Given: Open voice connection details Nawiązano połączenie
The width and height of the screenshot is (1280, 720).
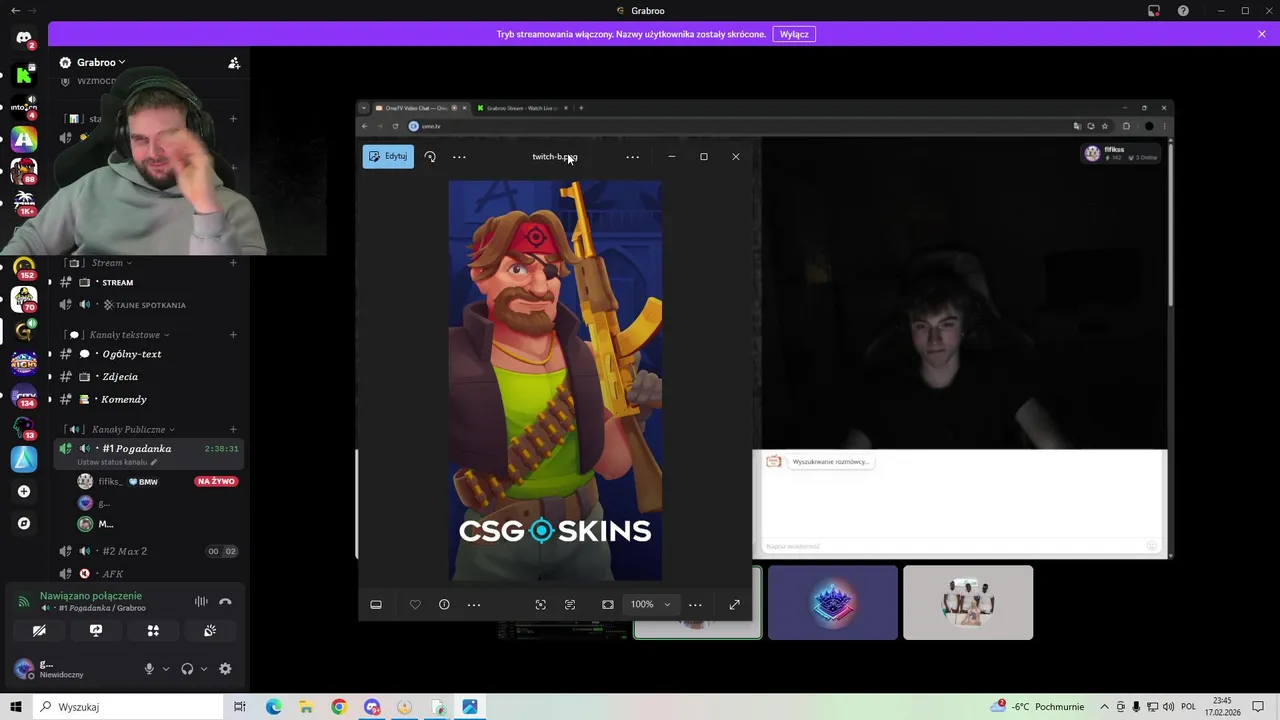Looking at the screenshot, I should coord(91,596).
